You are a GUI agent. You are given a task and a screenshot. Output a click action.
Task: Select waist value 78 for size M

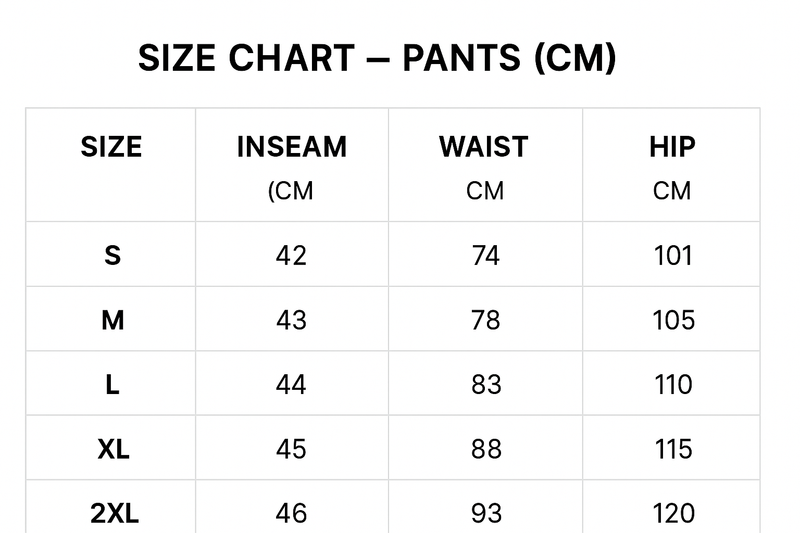click(x=485, y=320)
